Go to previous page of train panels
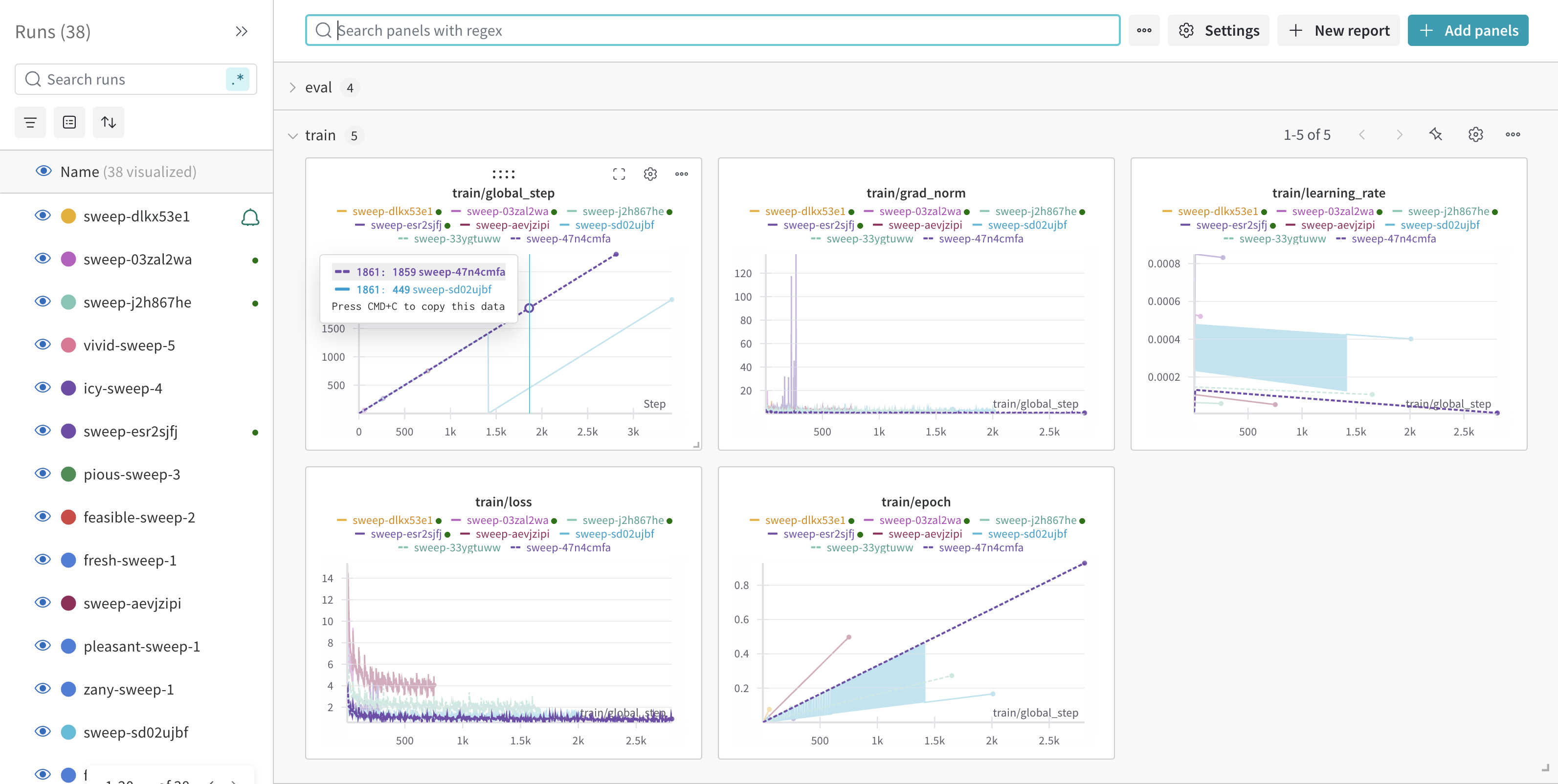This screenshot has width=1558, height=784. click(x=1362, y=135)
